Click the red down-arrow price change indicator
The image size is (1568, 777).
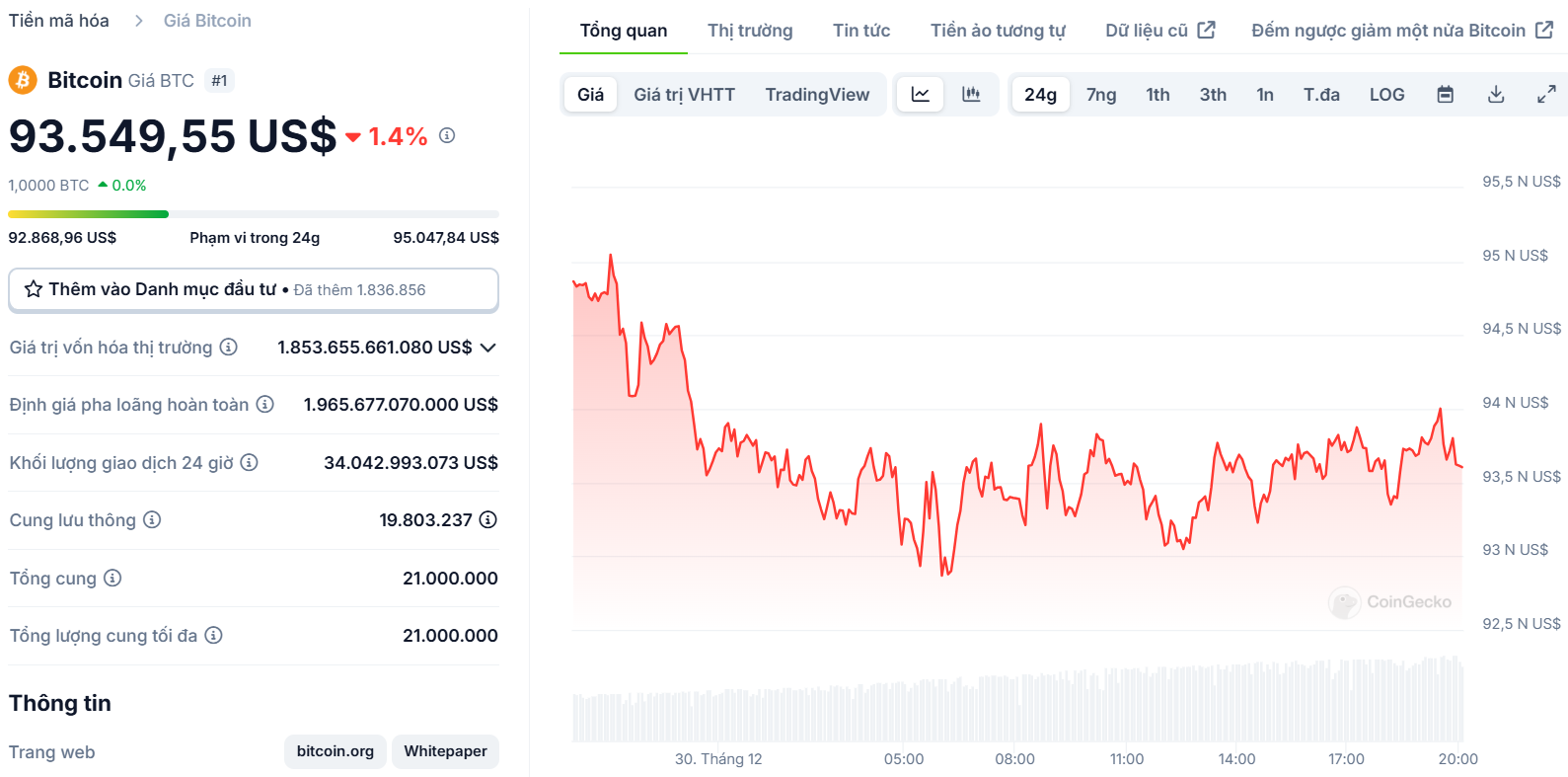[353, 137]
